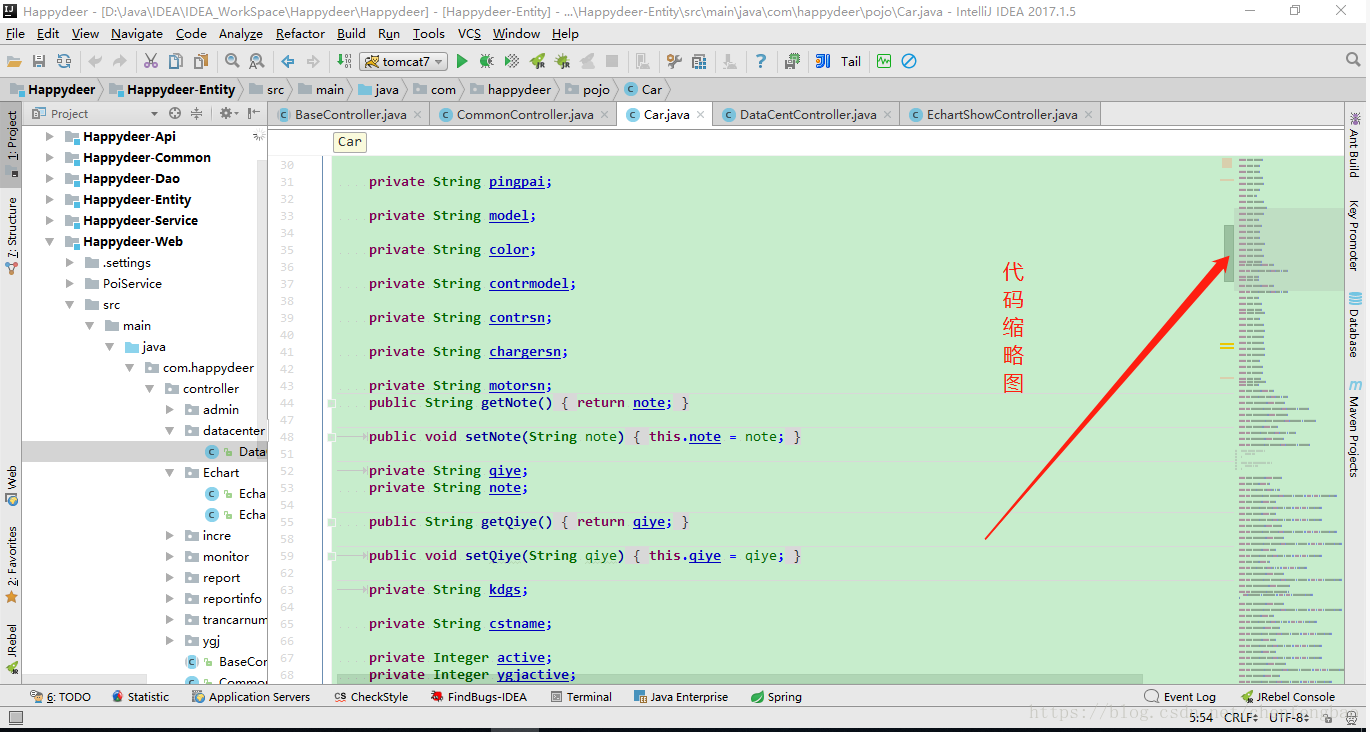This screenshot has width=1370, height=732.
Task: Open the CheckStyle tool window
Action: [x=371, y=697]
